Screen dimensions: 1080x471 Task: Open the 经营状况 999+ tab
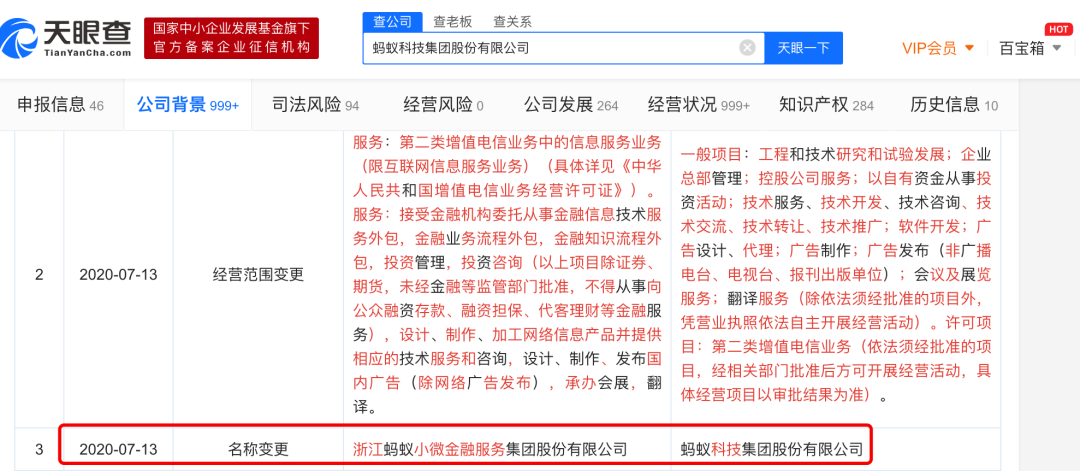coord(698,105)
